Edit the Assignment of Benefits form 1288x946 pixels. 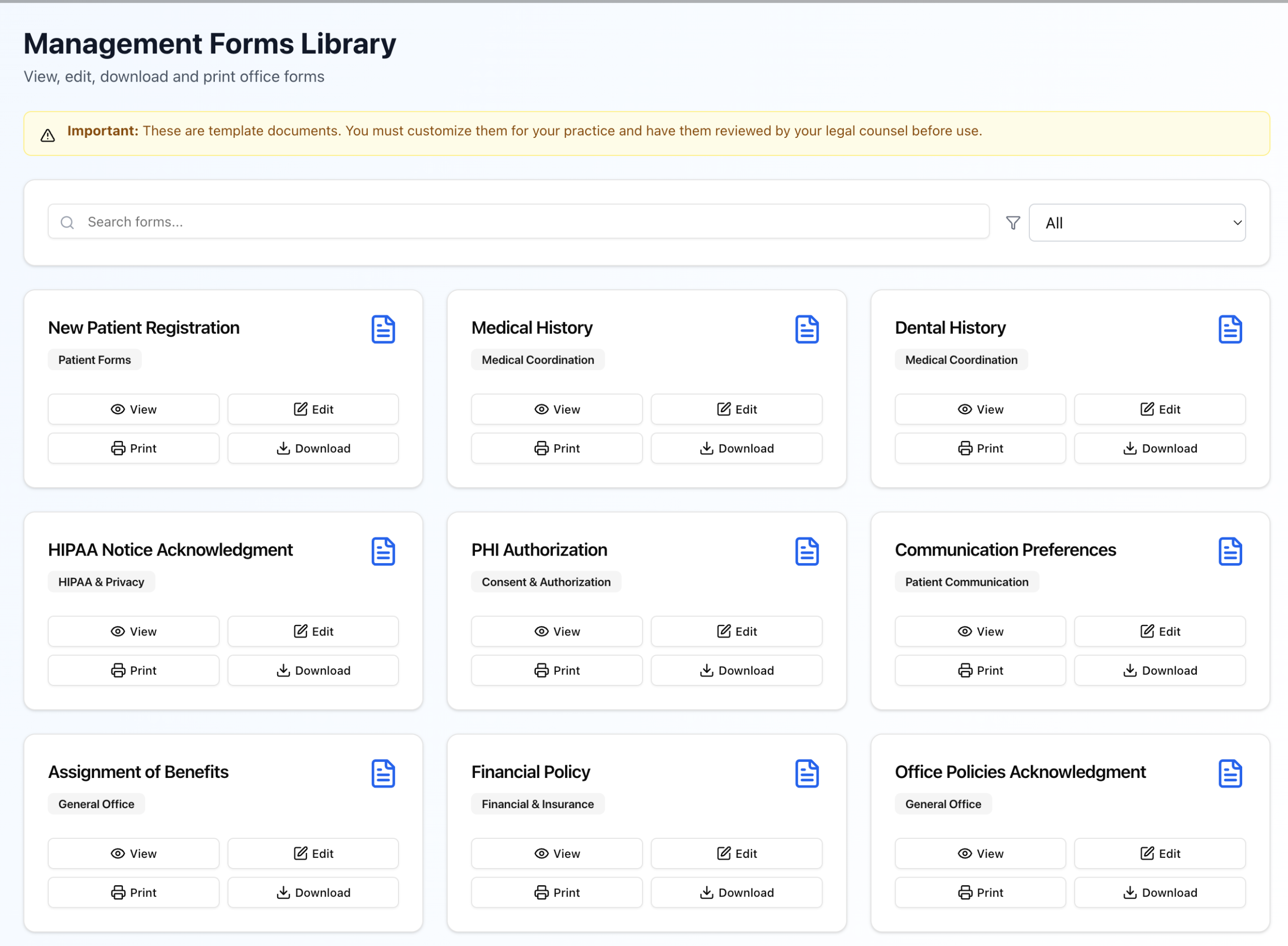[313, 853]
